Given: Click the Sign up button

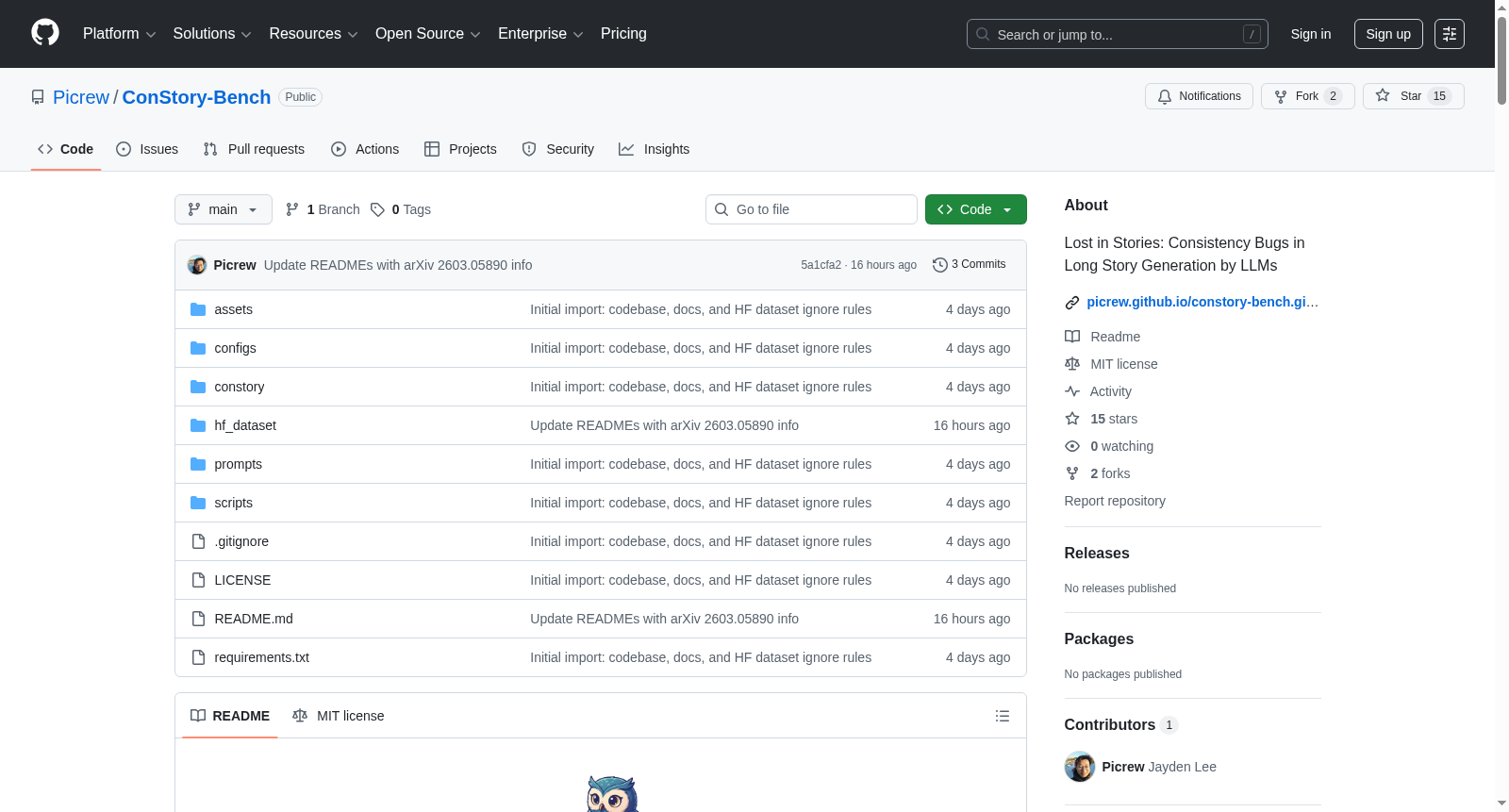Looking at the screenshot, I should point(1388,34).
